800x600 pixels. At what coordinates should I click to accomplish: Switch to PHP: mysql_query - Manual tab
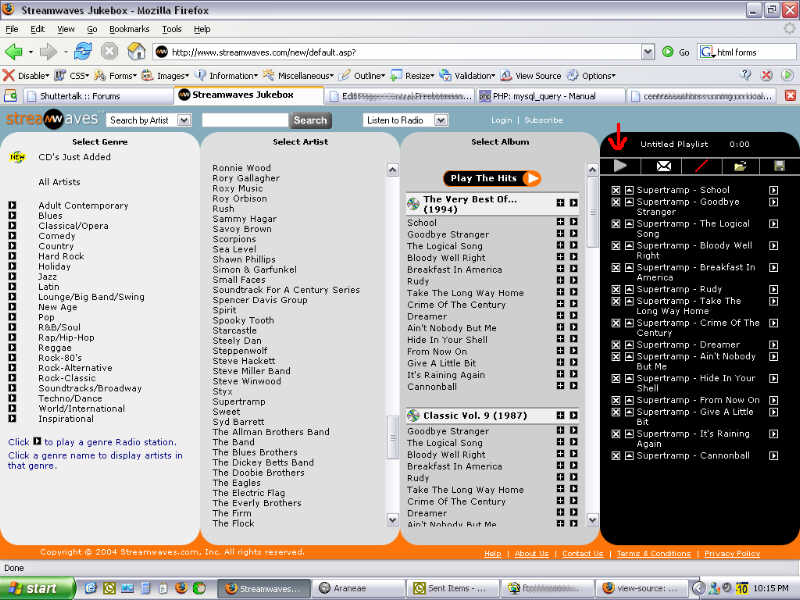tap(550, 96)
